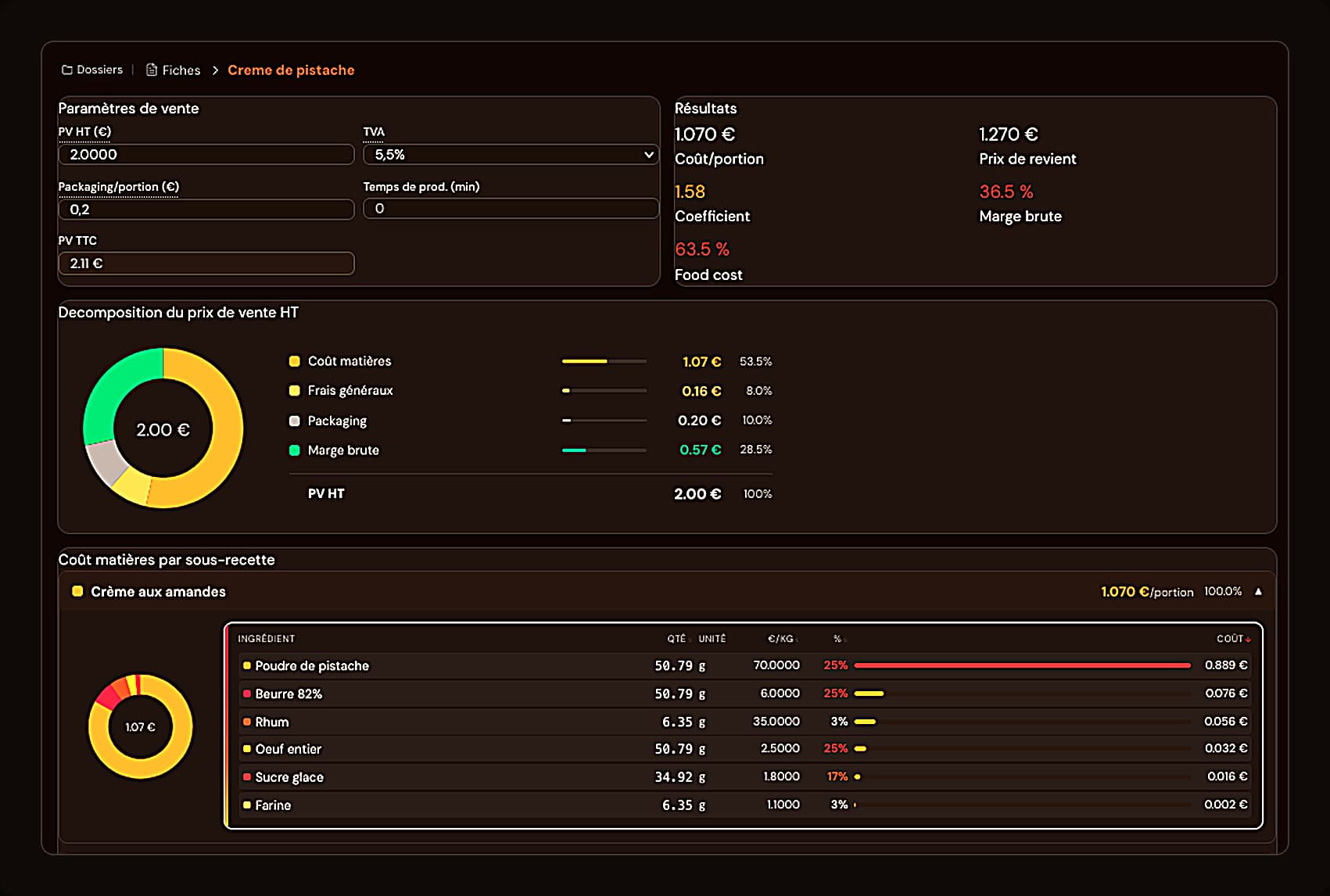Click the 63.5 % Food cost value
The width and height of the screenshot is (1330, 896).
[x=702, y=249]
